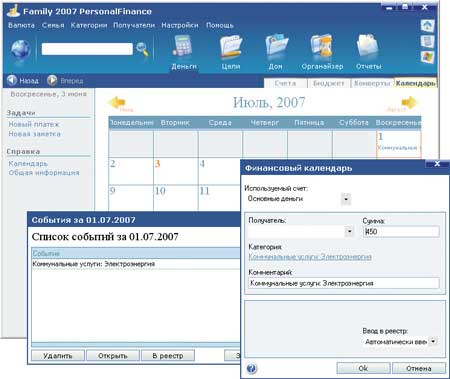The height and width of the screenshot is (379, 450).
Task: Click the Windows flag icon at right edge
Action: (428, 57)
